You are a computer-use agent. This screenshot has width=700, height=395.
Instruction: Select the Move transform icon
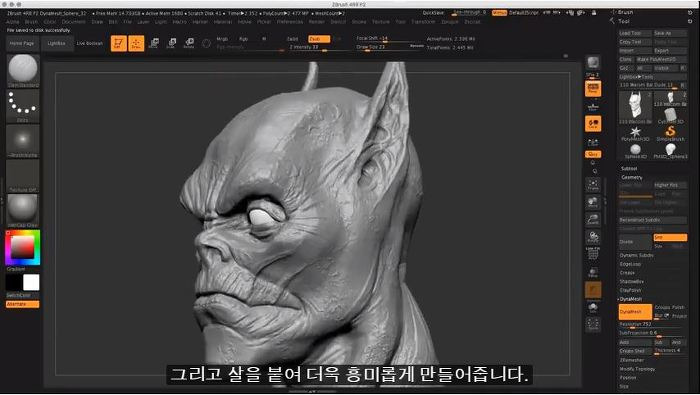(154, 43)
